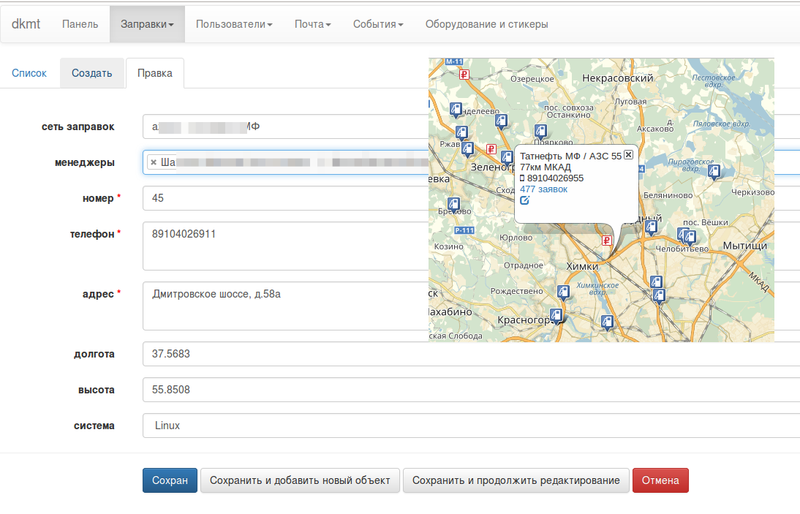Switch to the Создать tab
Screen dimensions: 800x514
click(x=92, y=73)
